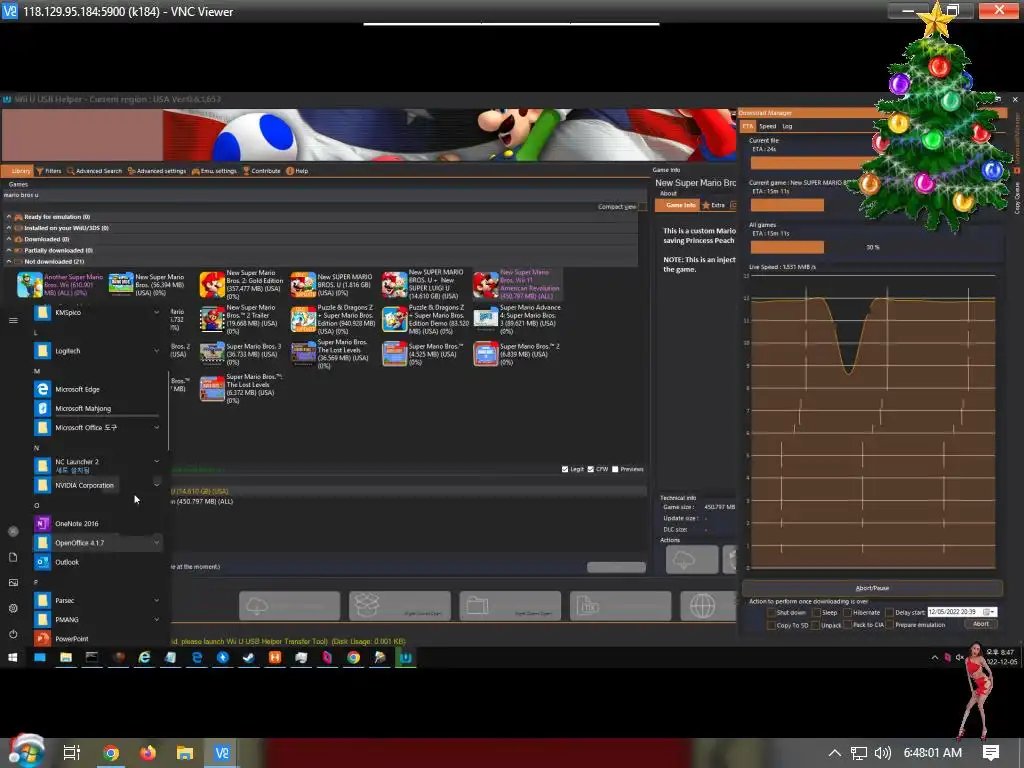Screen dimensions: 1024x768
Task: Select the ETA tab
Action: 748,126
